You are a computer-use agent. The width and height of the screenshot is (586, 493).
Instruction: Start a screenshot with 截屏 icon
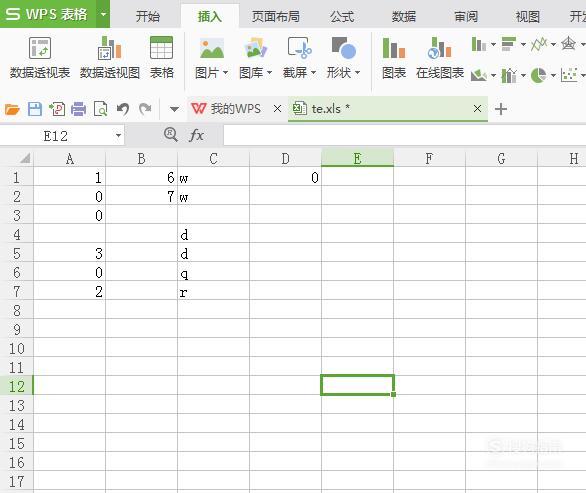299,49
